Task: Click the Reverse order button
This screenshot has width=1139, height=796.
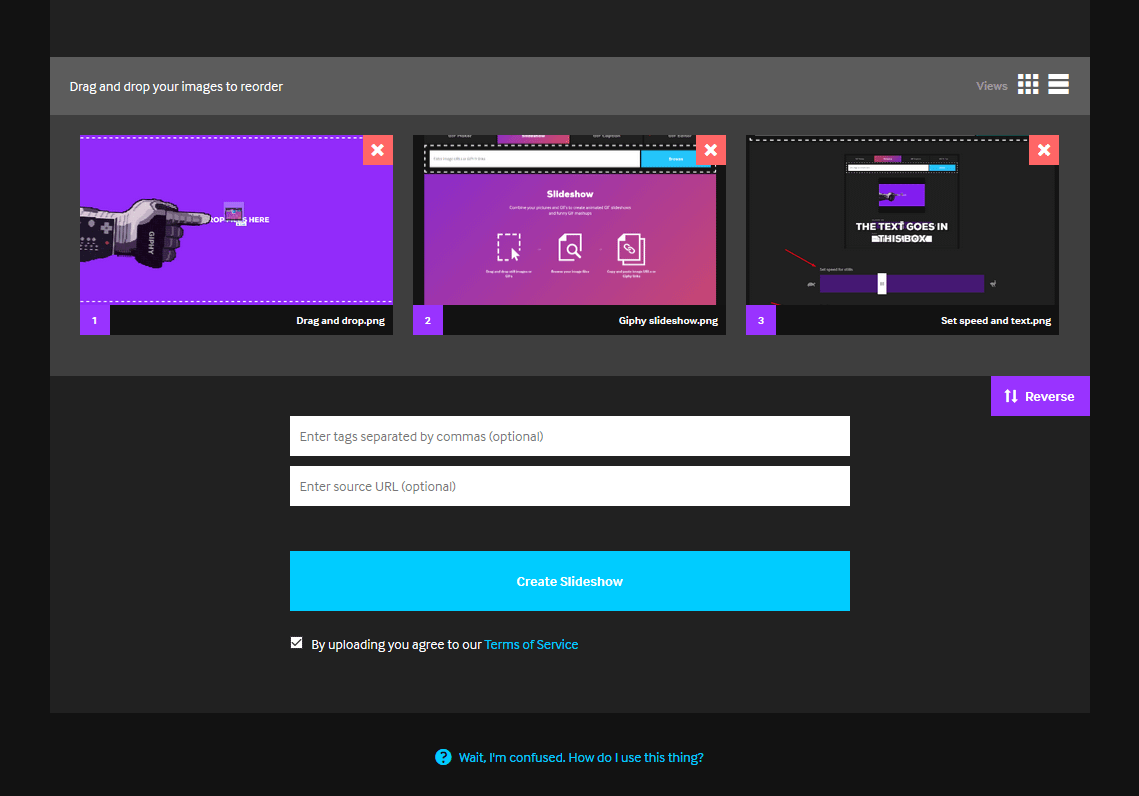Action: pyautogui.click(x=1040, y=397)
